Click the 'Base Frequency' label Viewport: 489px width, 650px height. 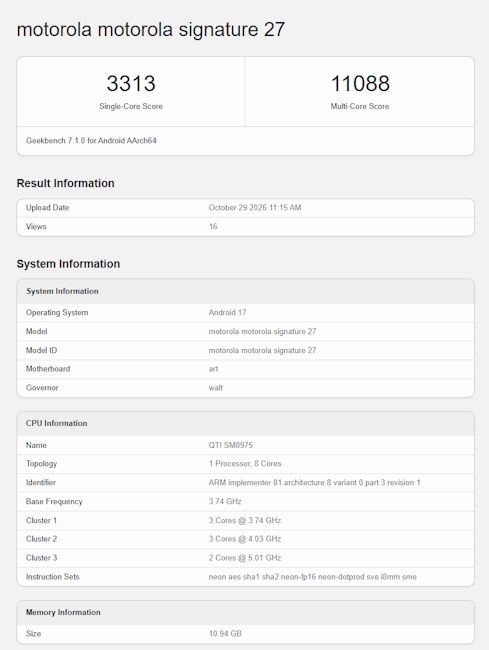[54, 502]
